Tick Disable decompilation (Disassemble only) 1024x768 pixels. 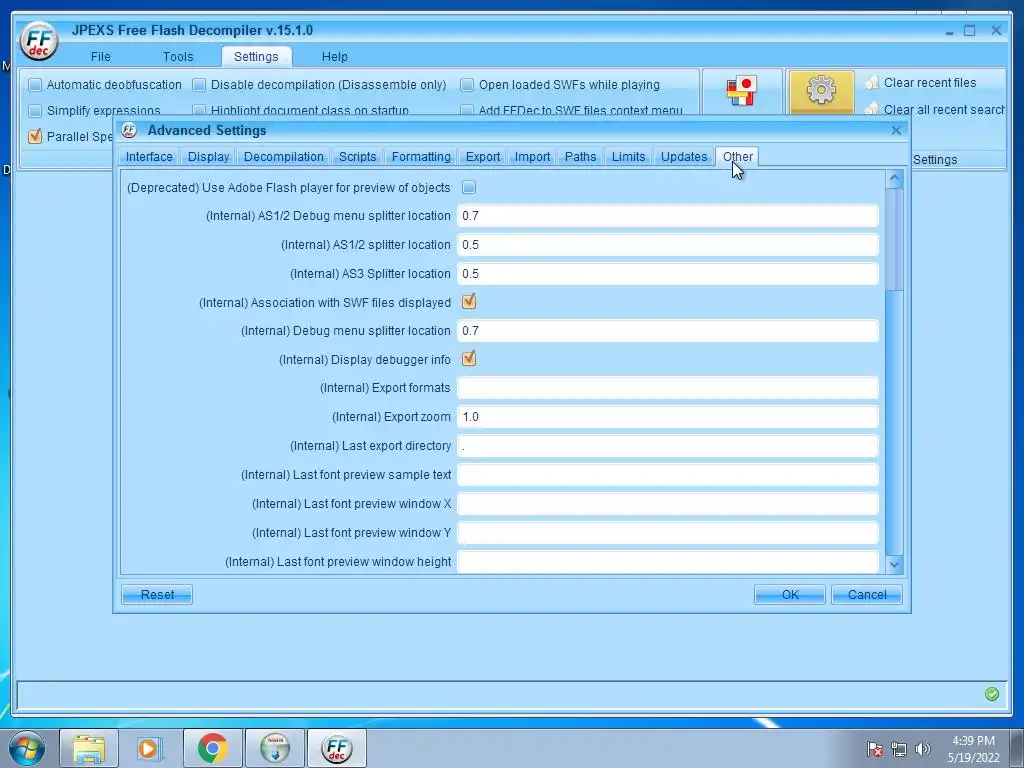coord(199,85)
